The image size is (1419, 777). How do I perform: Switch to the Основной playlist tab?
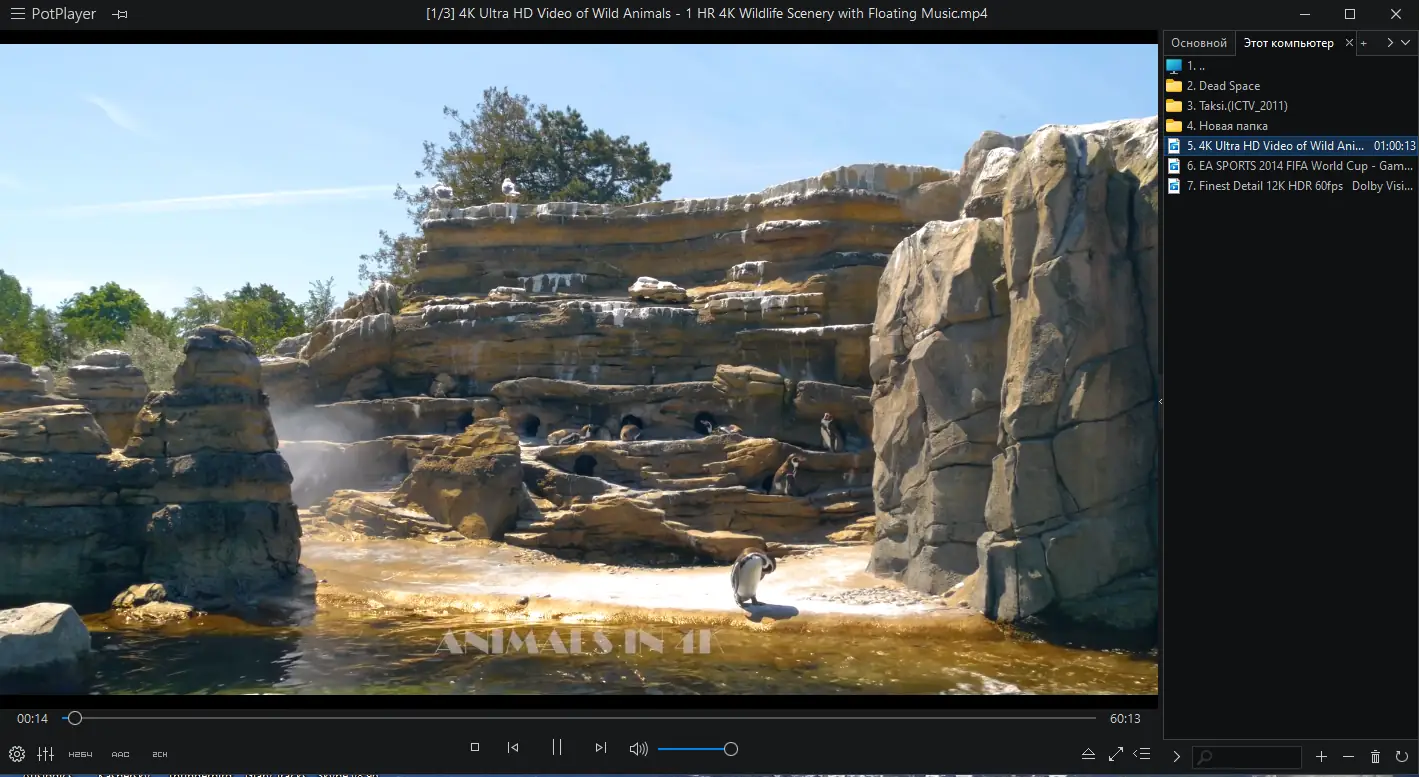1199,43
